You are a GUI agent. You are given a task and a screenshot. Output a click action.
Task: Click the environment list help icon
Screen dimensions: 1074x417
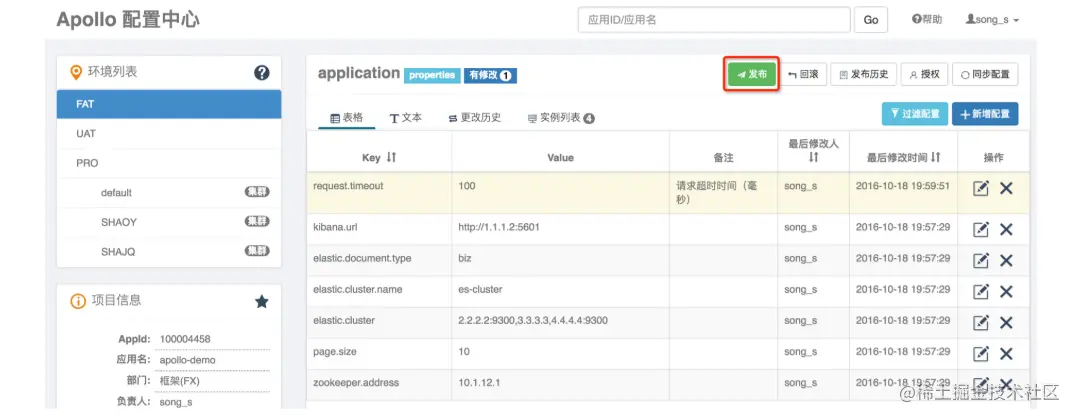[x=262, y=73]
